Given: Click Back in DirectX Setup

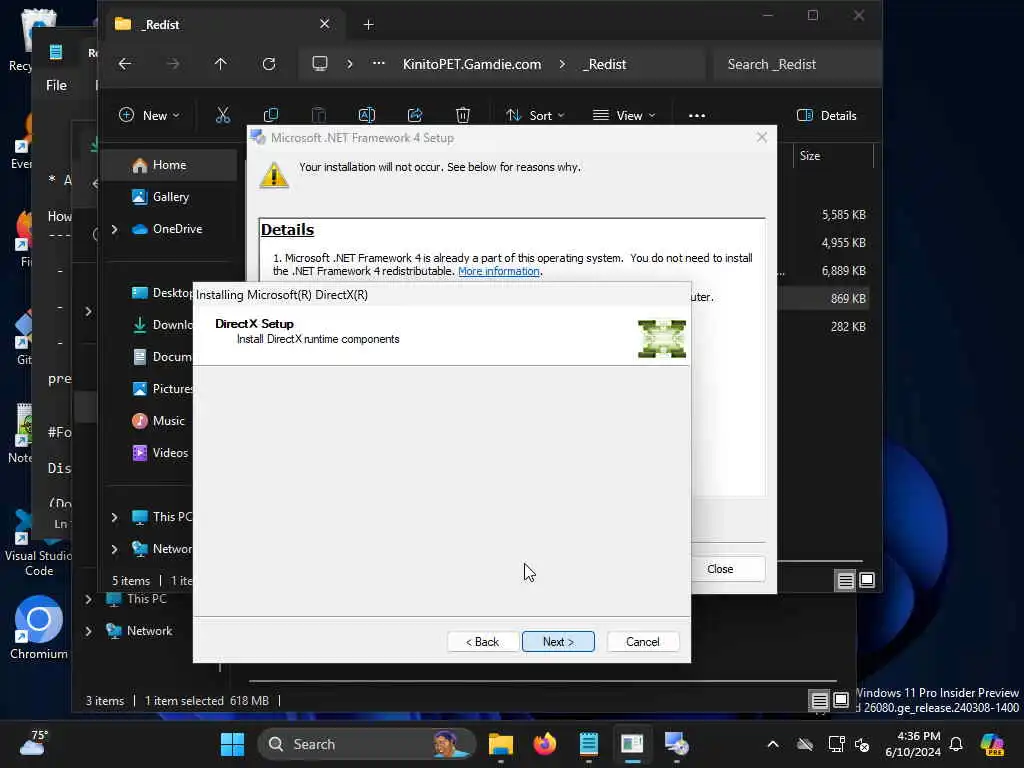Looking at the screenshot, I should tap(483, 641).
